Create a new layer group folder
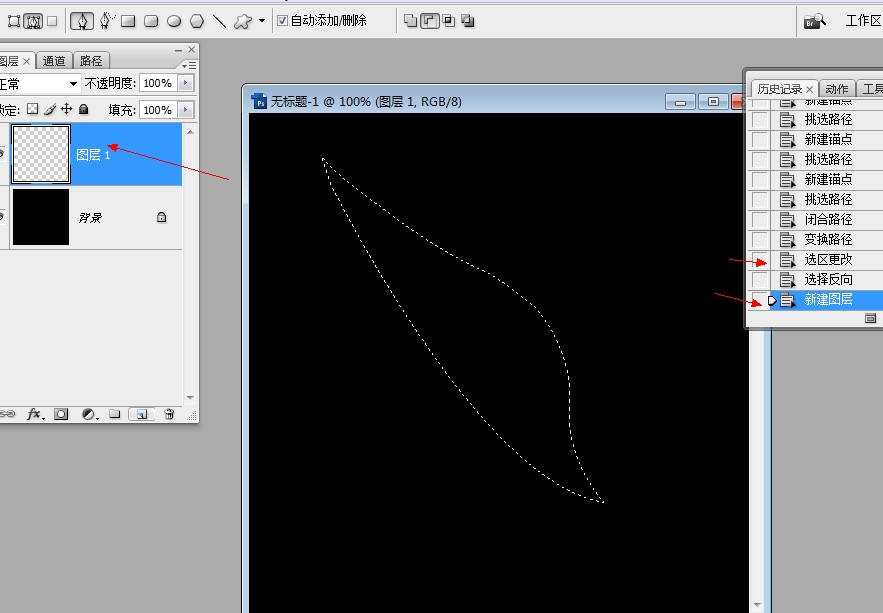The width and height of the screenshot is (883, 613). pos(114,413)
